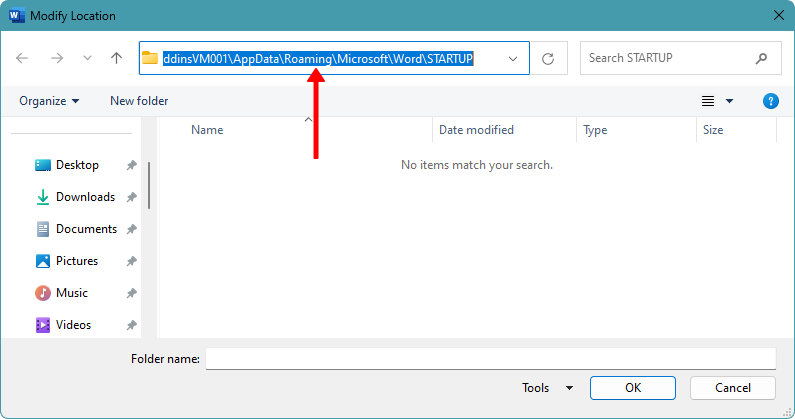Viewport: 795px width, 419px height.
Task: Click the Folder name text field
Action: click(490, 359)
